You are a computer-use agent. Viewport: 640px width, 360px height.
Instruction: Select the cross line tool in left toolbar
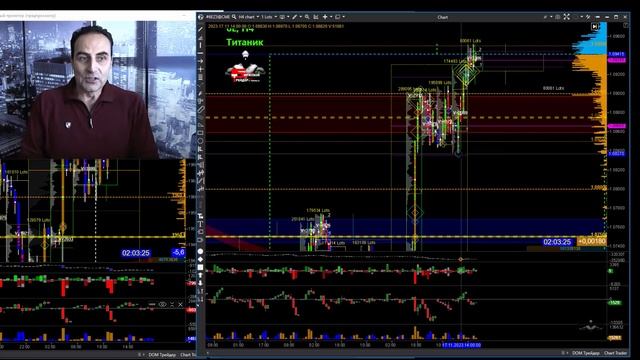[x=200, y=69]
